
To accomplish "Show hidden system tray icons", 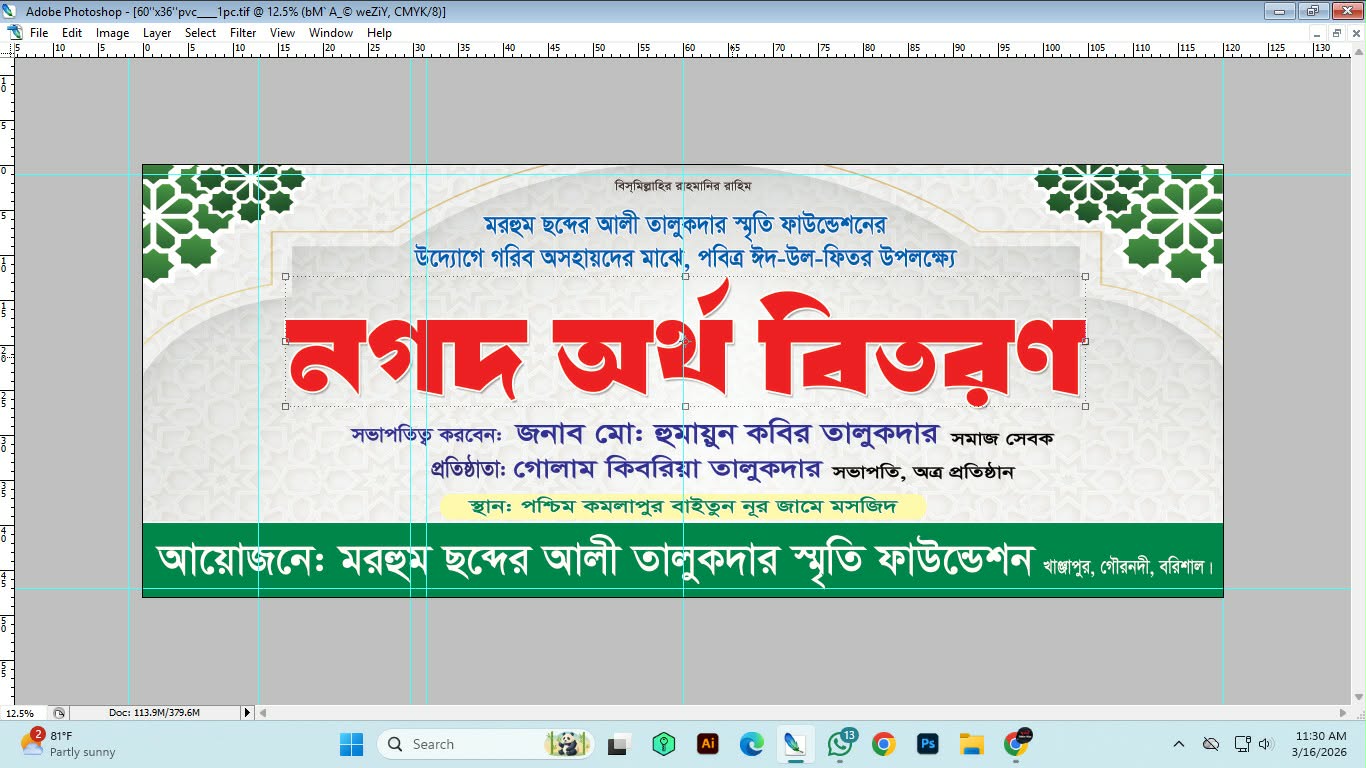I will pos(1179,744).
